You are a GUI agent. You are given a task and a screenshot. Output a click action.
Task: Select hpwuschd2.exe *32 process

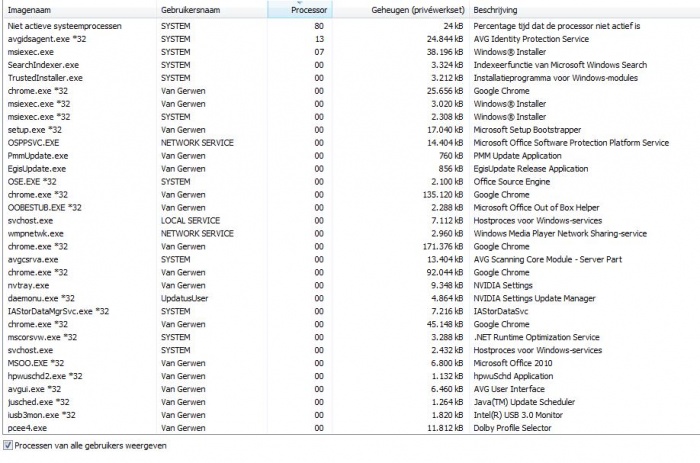coord(352,375)
